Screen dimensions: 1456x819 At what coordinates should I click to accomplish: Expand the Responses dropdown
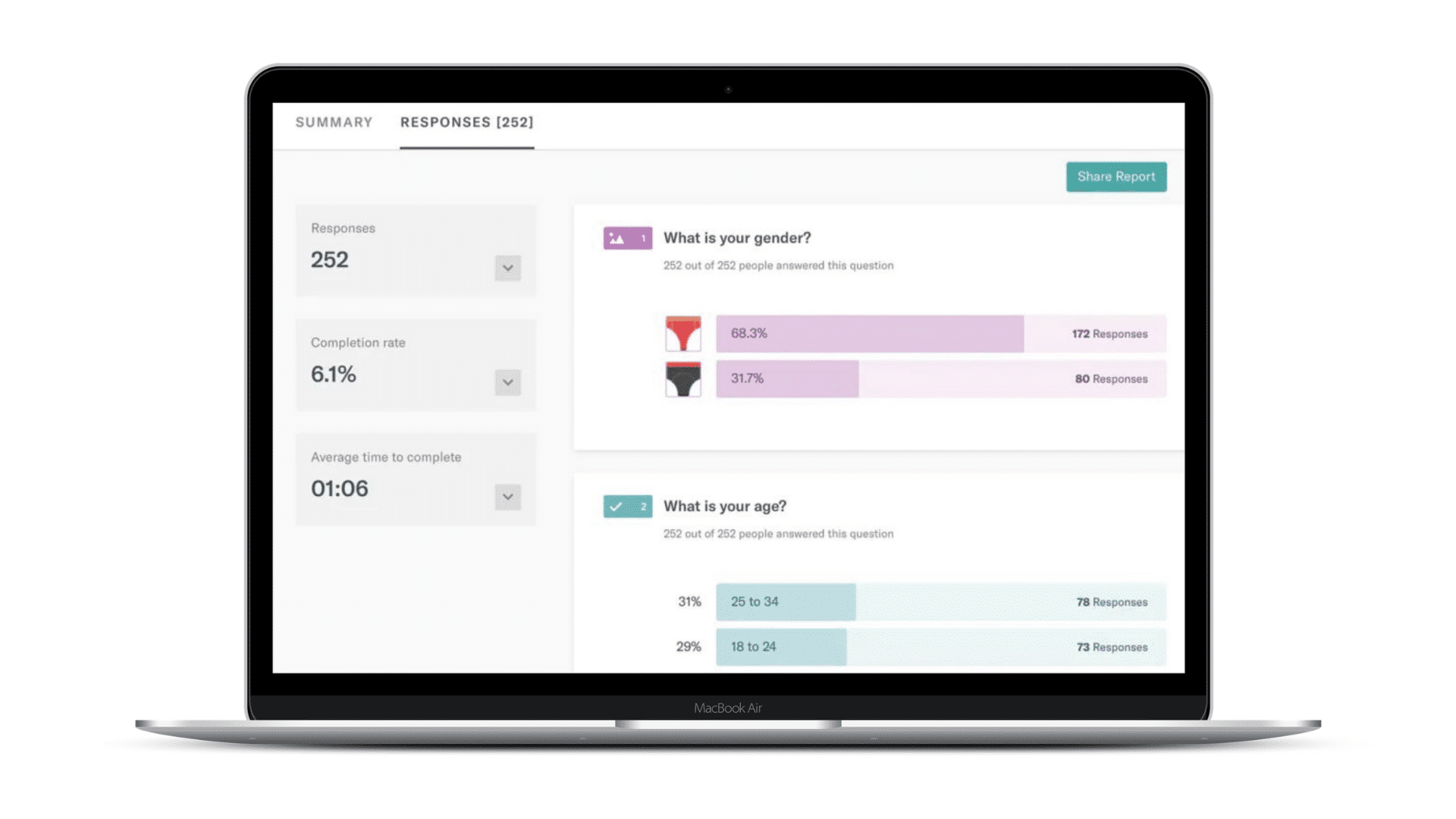click(x=507, y=267)
